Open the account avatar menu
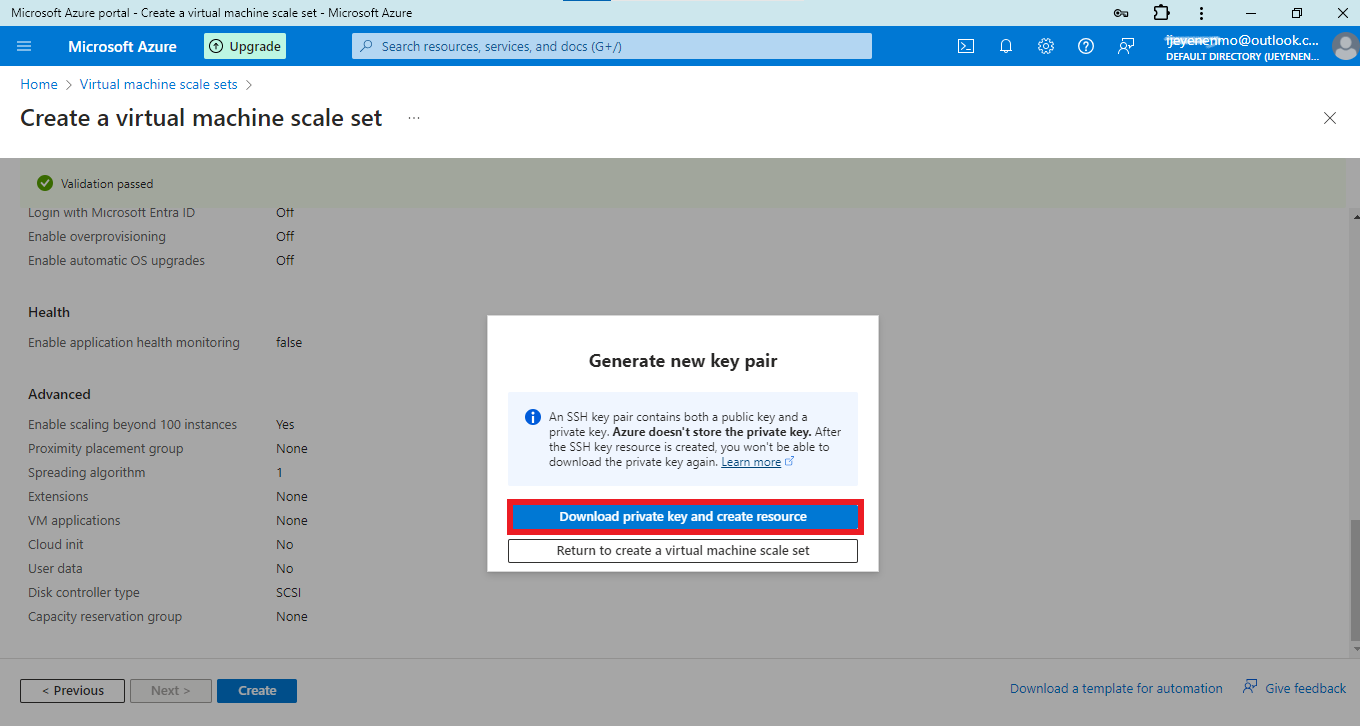This screenshot has height=726, width=1360. [x=1345, y=46]
